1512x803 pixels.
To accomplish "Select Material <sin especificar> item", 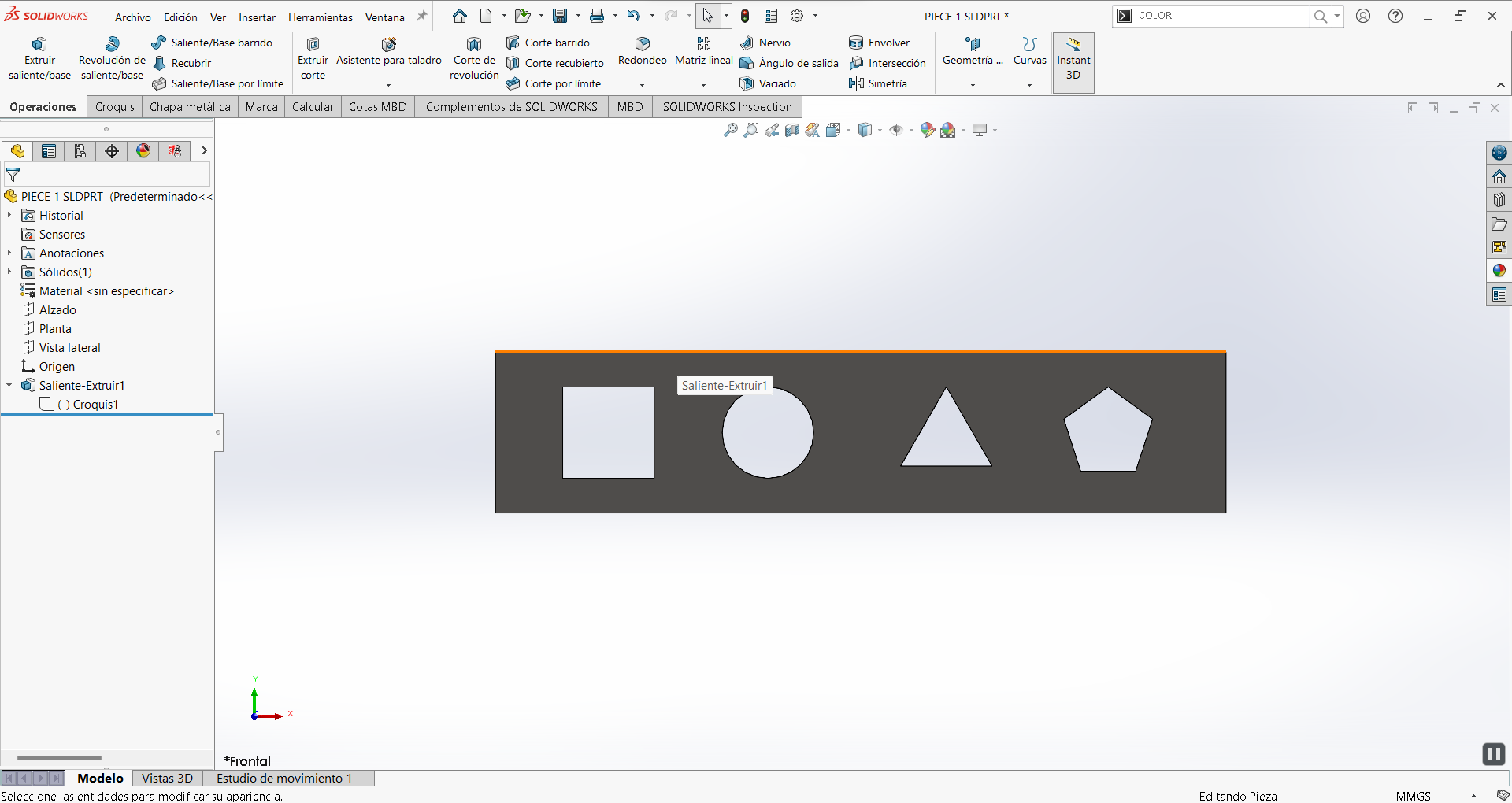I will (98, 290).
